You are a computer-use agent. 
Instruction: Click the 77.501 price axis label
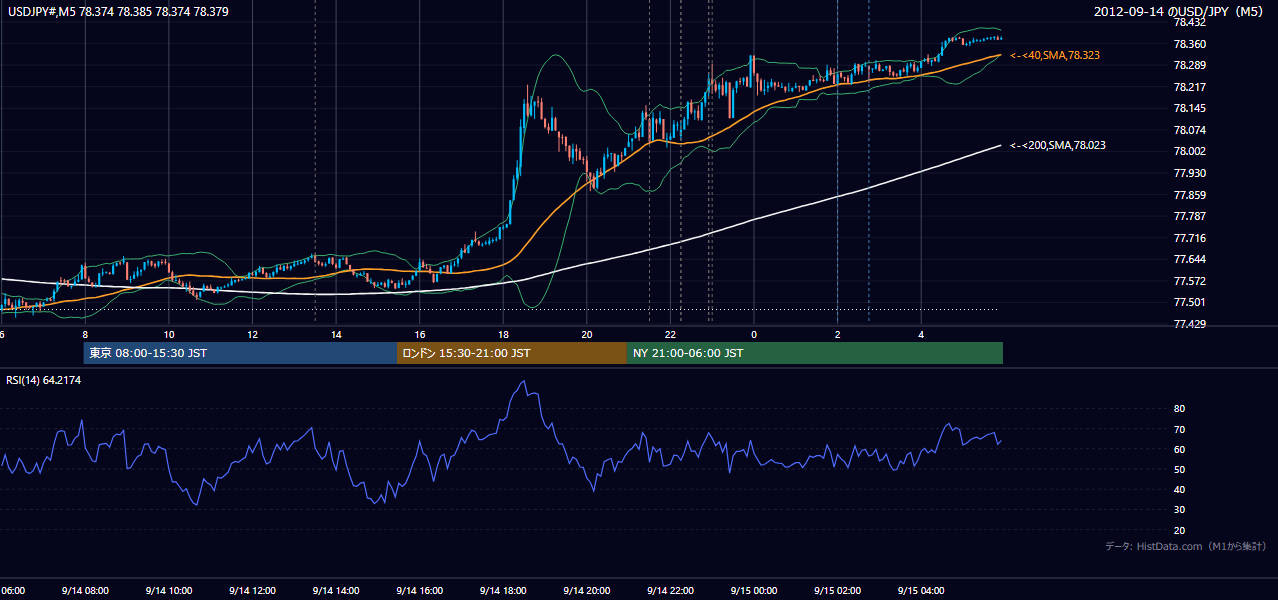tap(1189, 303)
